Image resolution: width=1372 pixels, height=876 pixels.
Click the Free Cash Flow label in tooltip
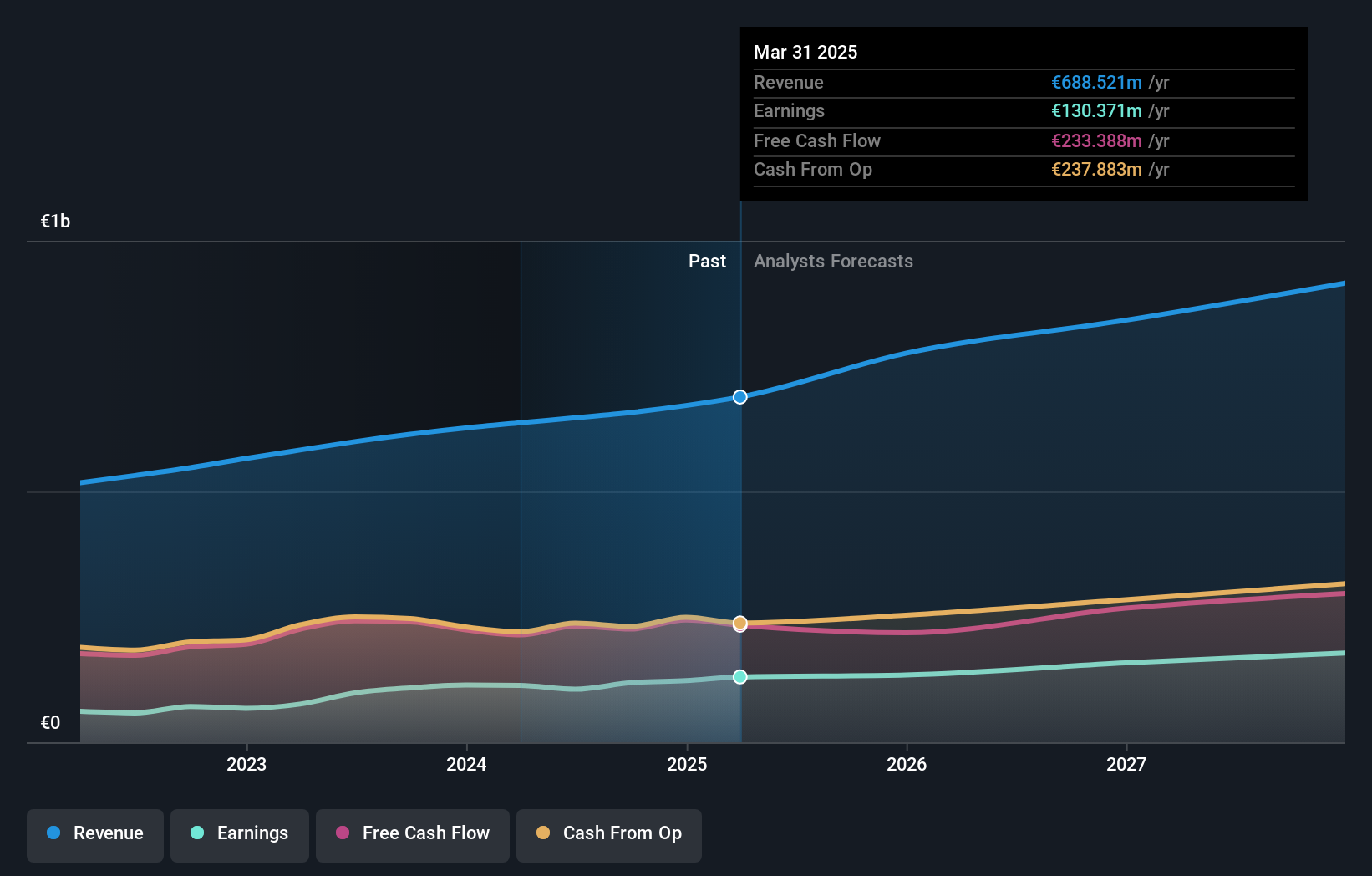[x=817, y=140]
